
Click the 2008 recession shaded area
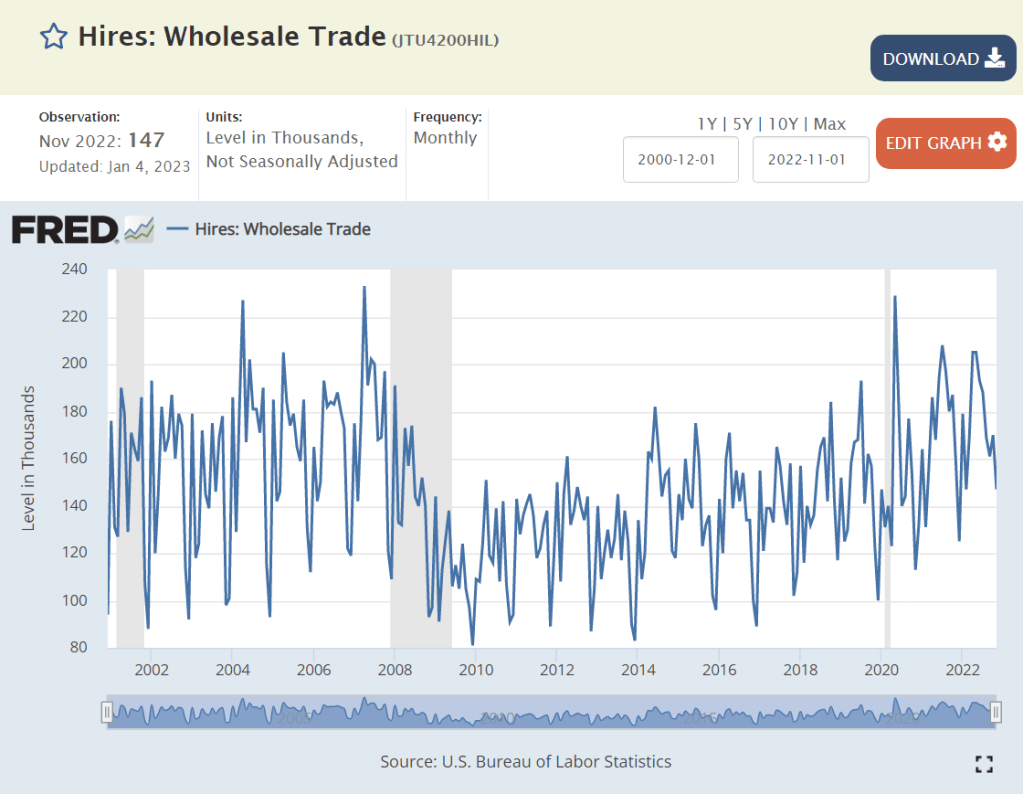tap(420, 450)
